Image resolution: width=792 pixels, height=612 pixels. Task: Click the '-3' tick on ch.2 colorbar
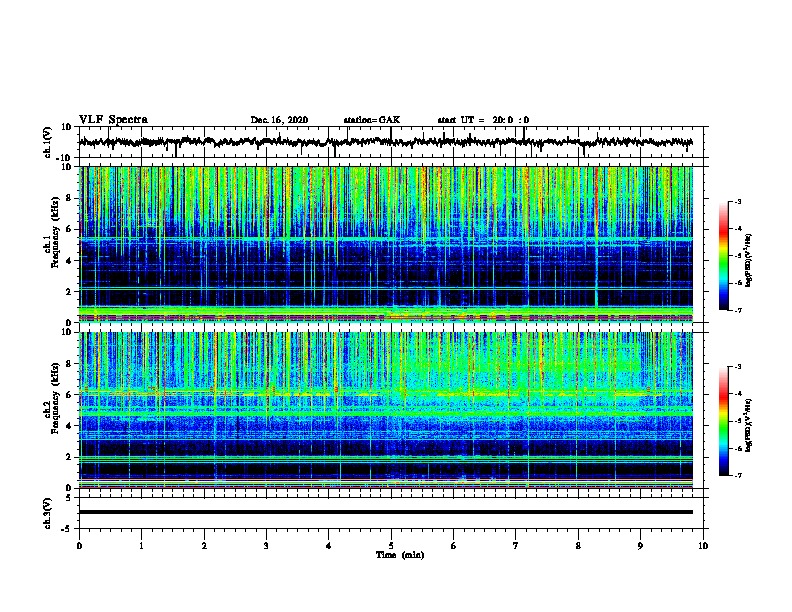pos(737,367)
